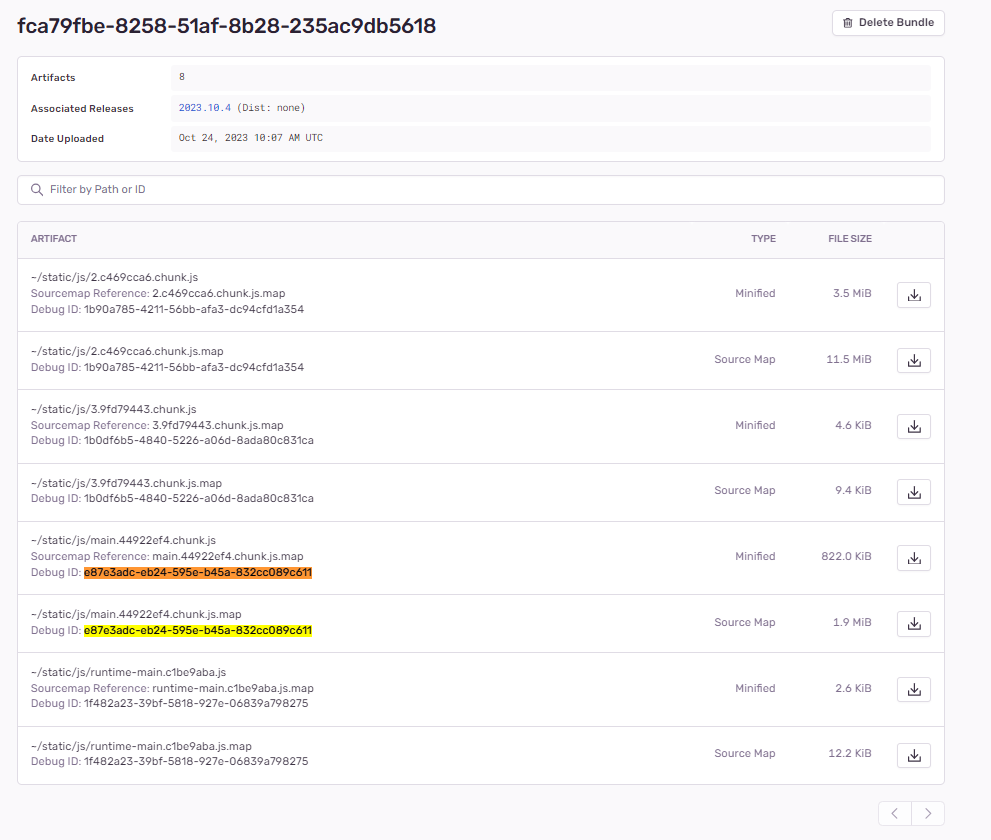991x840 pixels.
Task: Go to the next page of artifacts
Action: click(x=927, y=813)
